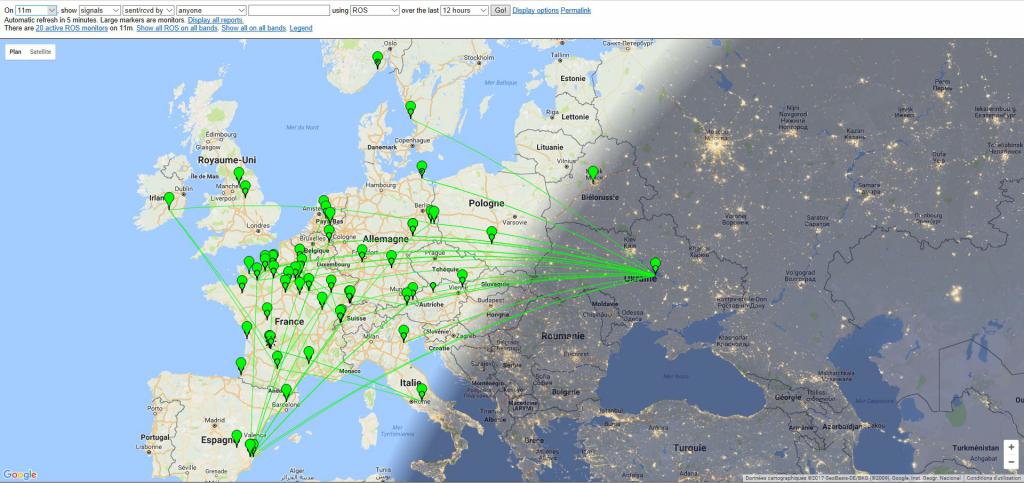Click the 'Display all reports' link
The height and width of the screenshot is (483, 1024).
(x=216, y=20)
